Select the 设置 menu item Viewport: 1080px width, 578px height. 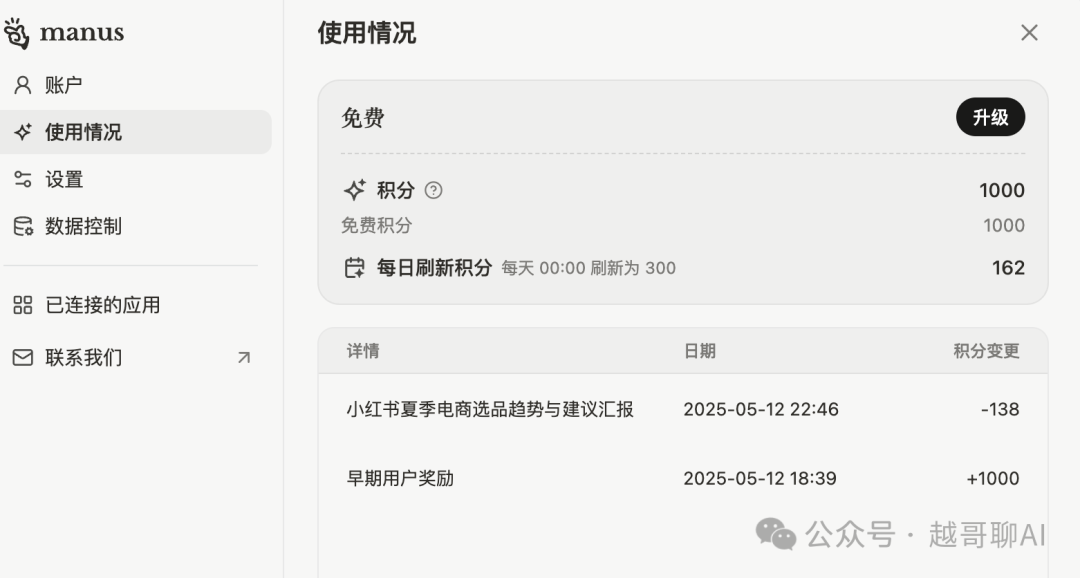(x=136, y=179)
